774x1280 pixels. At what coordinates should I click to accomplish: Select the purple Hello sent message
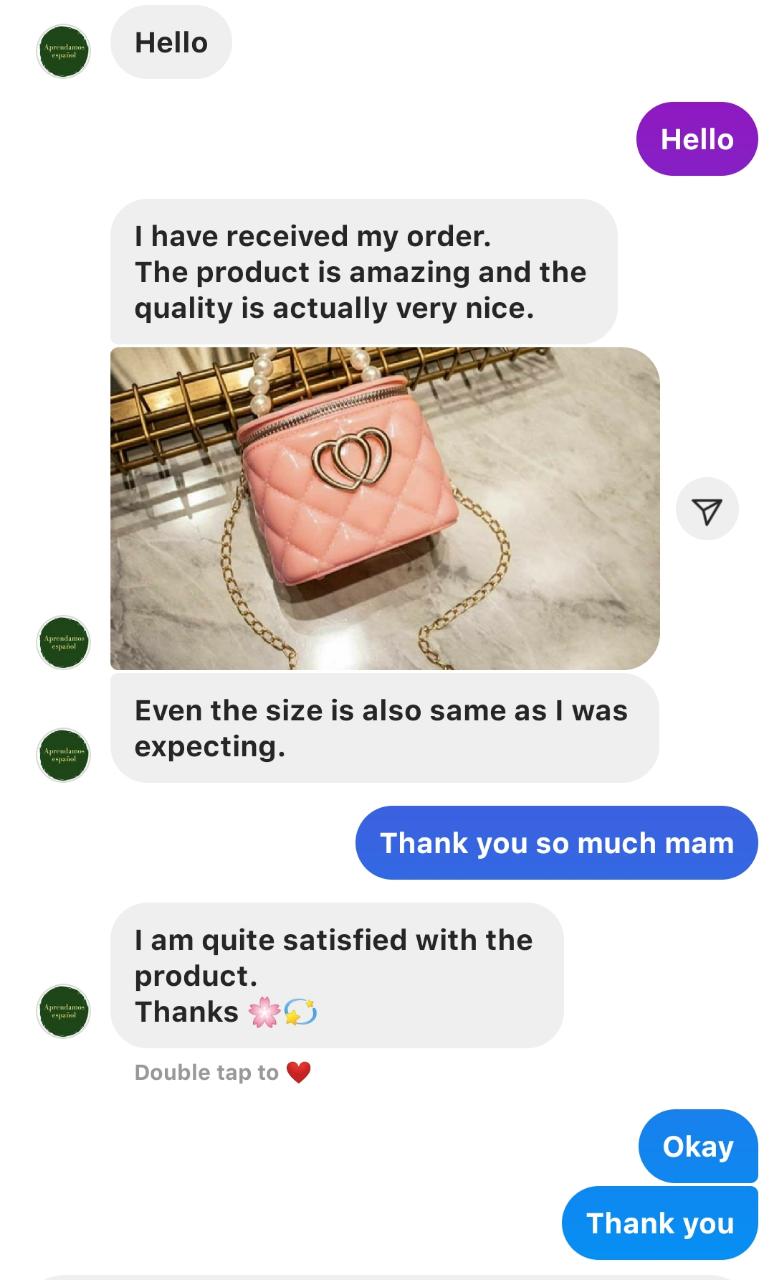click(697, 139)
